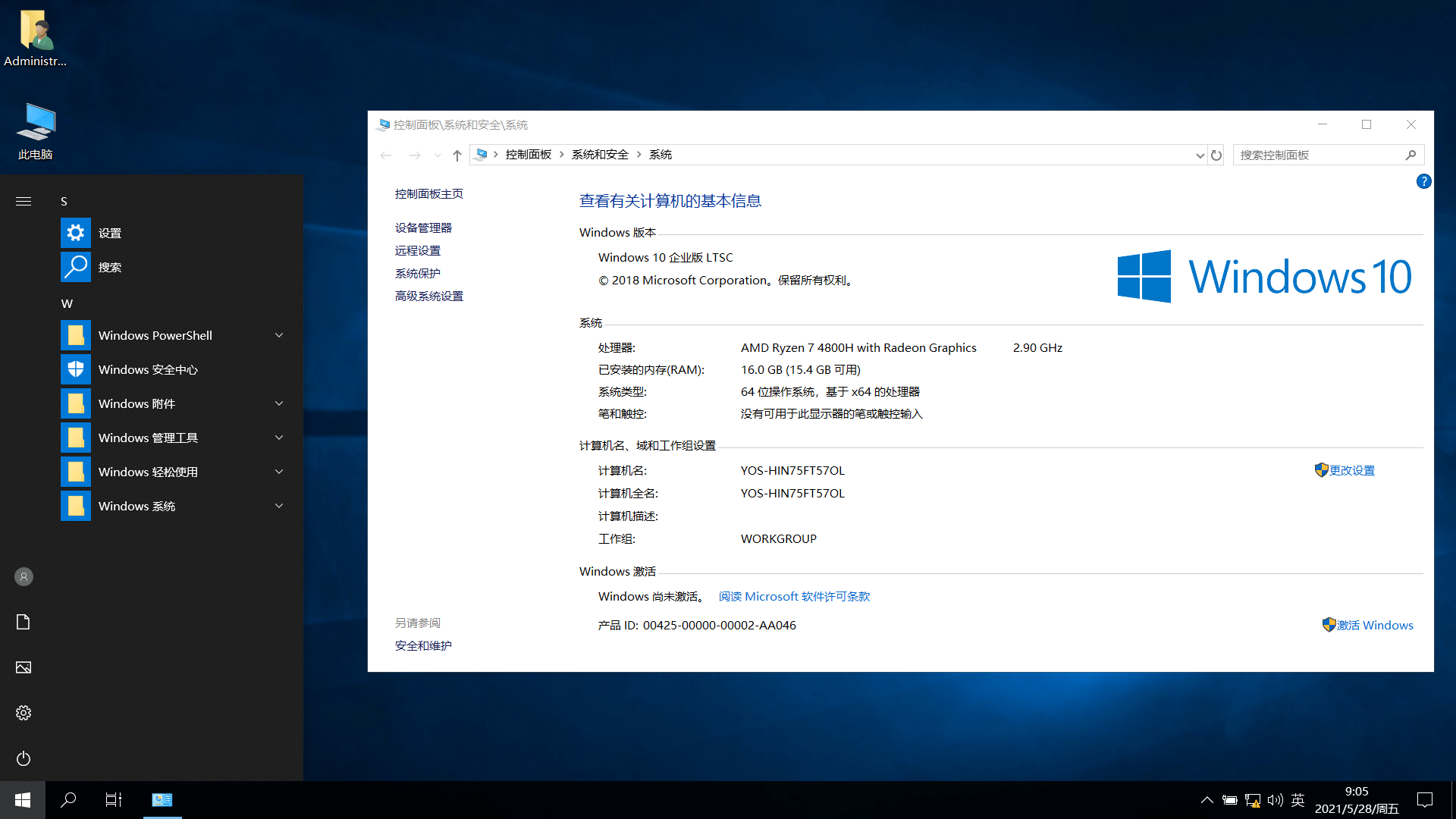Viewport: 1456px width, 819px height.
Task: Click the taskbar search magnifier icon
Action: [x=68, y=800]
